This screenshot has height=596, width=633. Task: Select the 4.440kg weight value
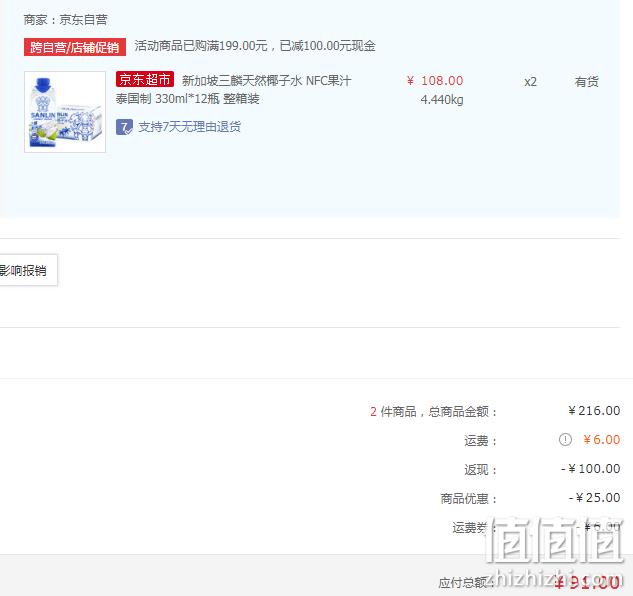pos(442,100)
